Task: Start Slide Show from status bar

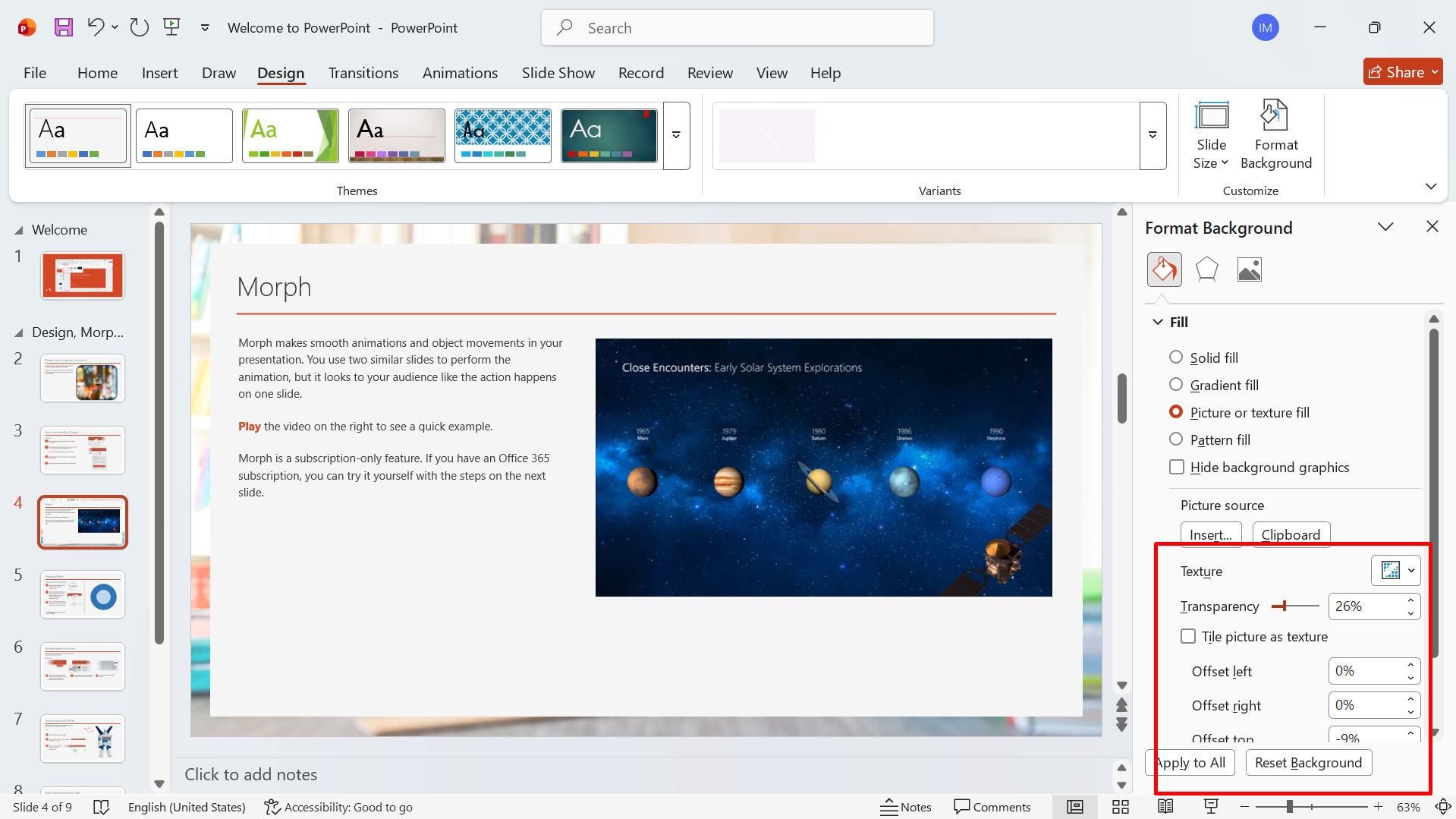Action: point(1211,807)
